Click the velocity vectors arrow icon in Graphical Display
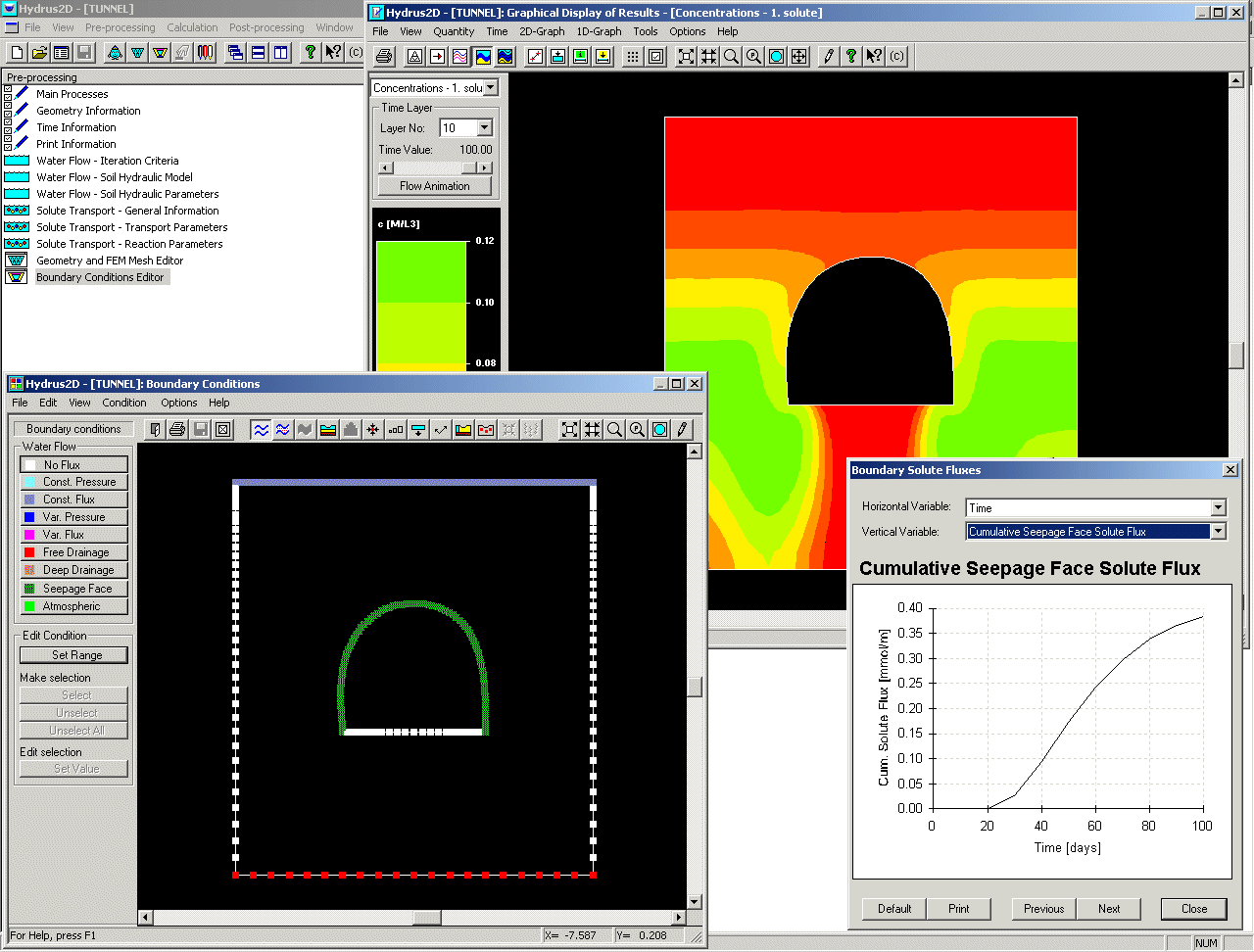The height and width of the screenshot is (952, 1254). (x=438, y=56)
